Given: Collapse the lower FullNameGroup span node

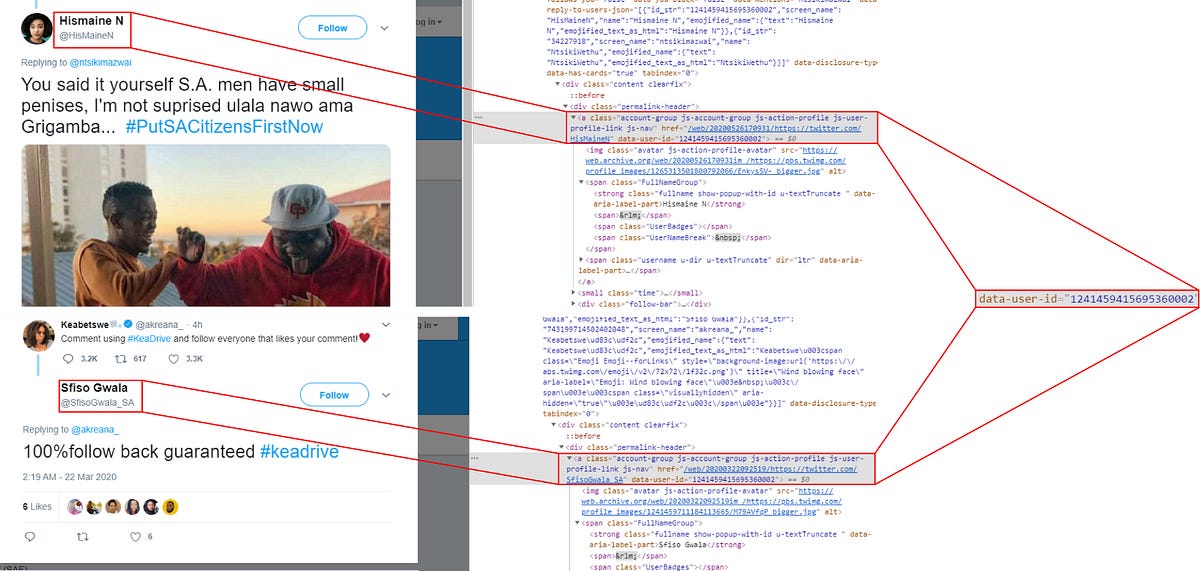Looking at the screenshot, I should 577,522.
